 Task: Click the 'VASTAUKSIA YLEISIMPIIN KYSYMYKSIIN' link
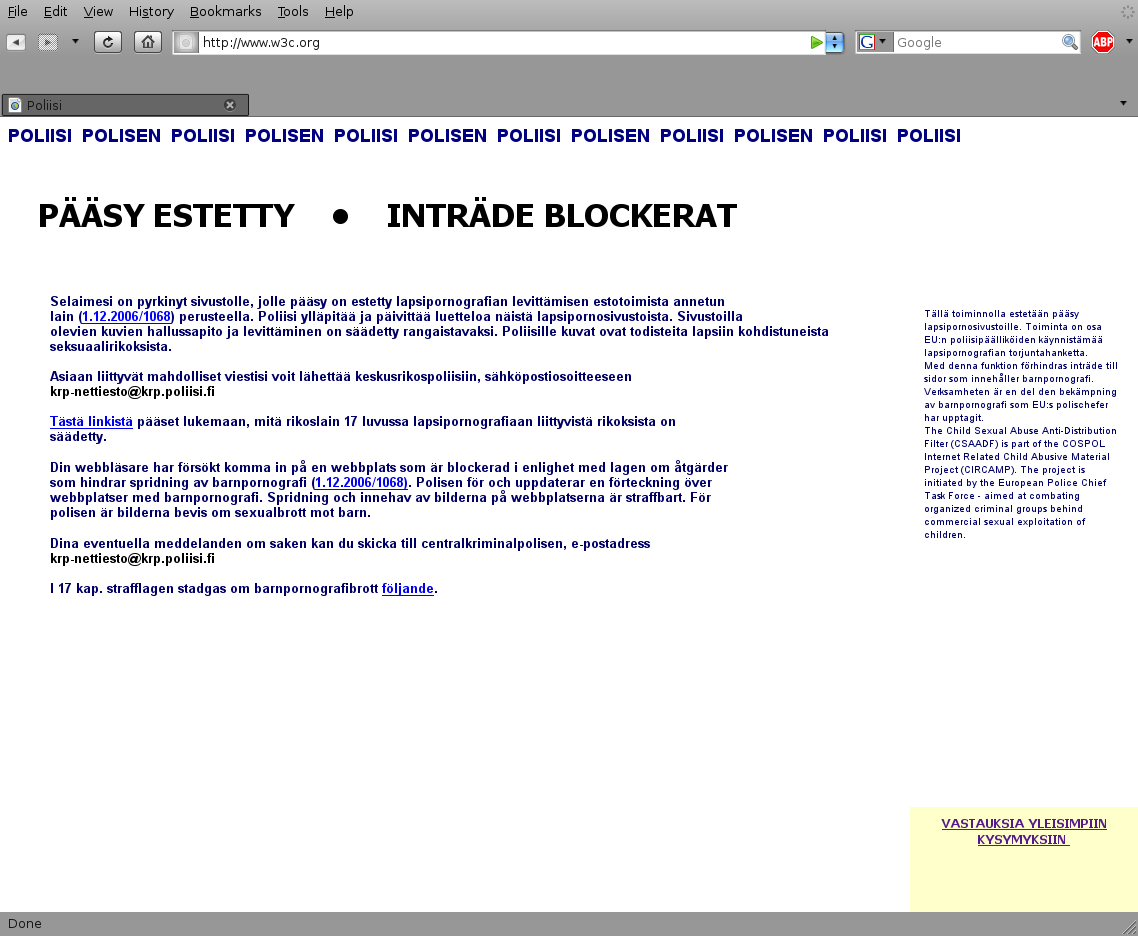[x=1023, y=831]
